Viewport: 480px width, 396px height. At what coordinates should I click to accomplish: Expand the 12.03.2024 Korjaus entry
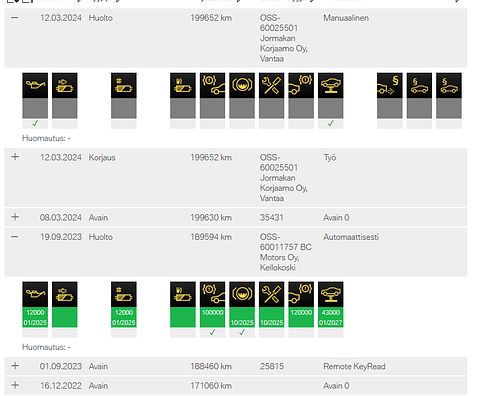click(x=15, y=157)
